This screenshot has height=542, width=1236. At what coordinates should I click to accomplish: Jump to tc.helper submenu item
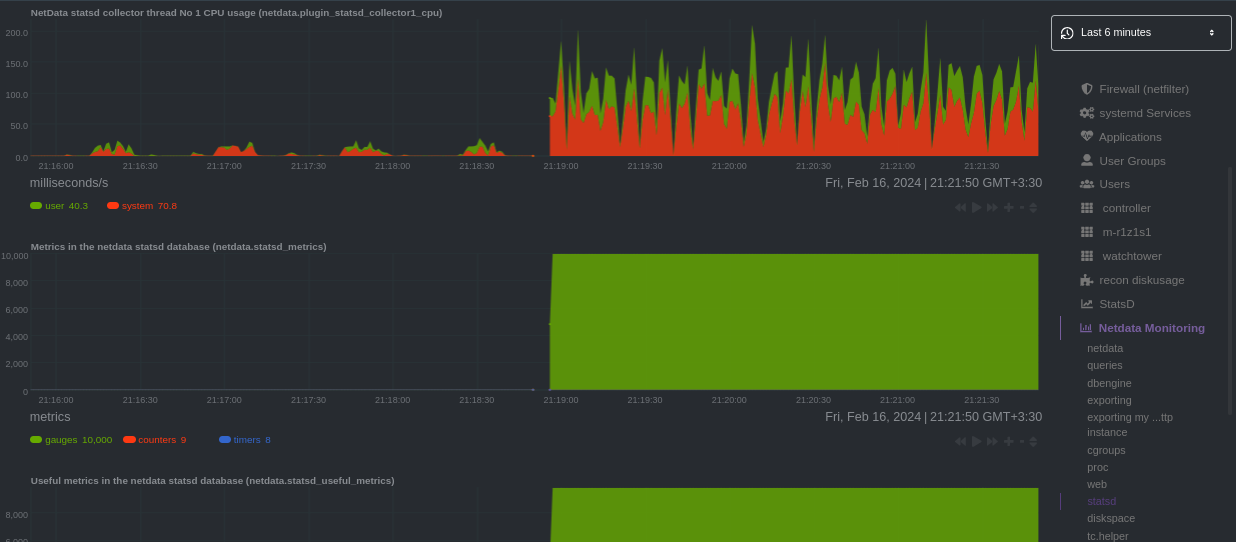coord(1108,536)
